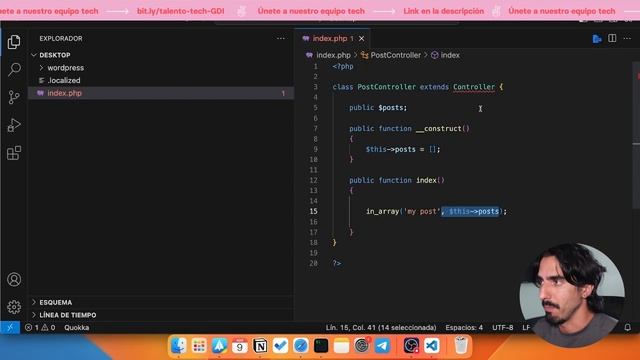The height and width of the screenshot is (360, 640).
Task: Select the .localized file in Explorer
Action: (x=64, y=80)
